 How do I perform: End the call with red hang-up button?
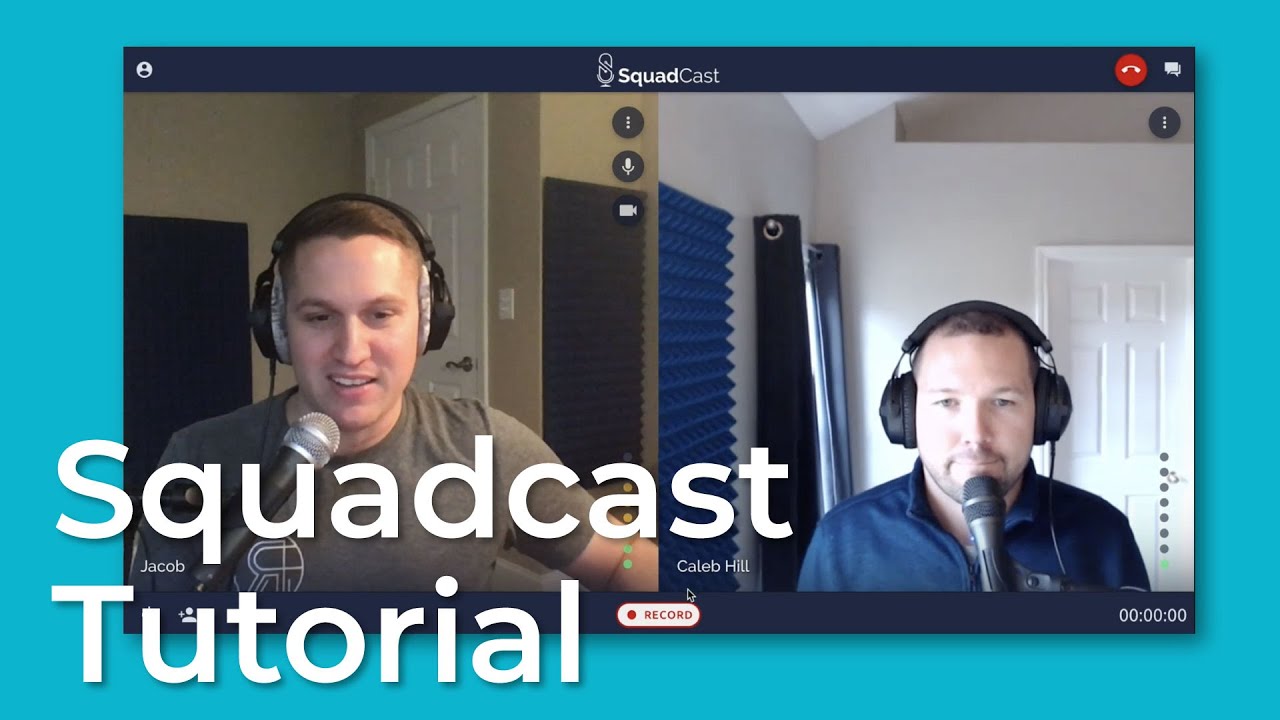click(x=1131, y=70)
